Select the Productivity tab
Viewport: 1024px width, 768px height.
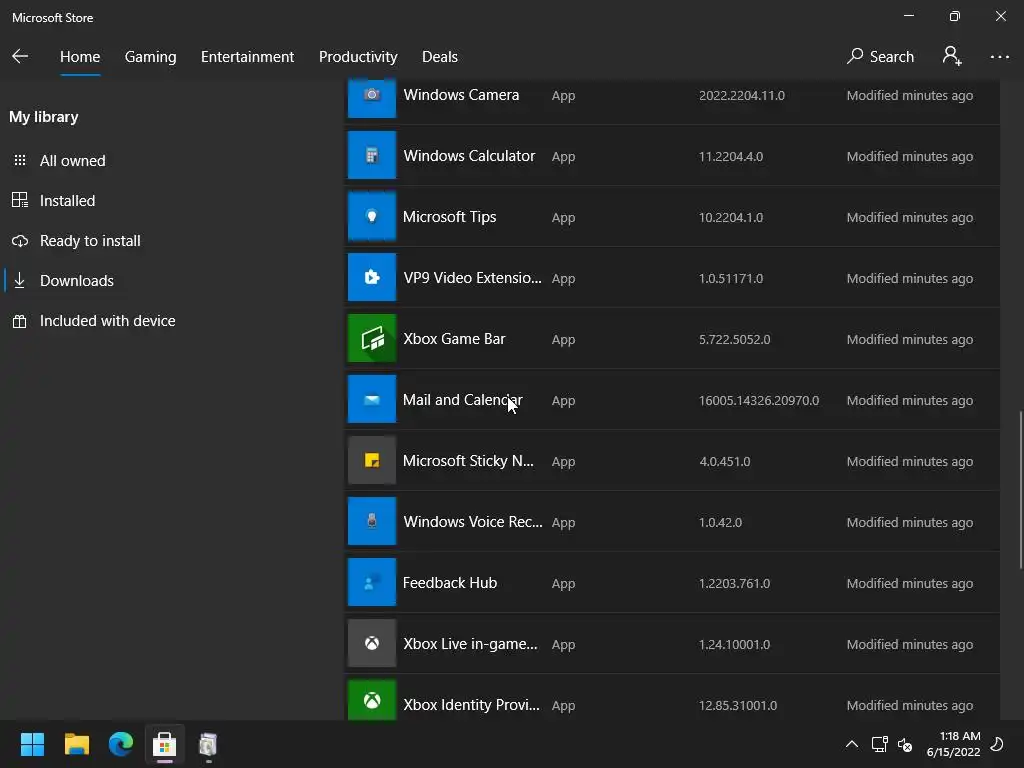click(x=358, y=57)
